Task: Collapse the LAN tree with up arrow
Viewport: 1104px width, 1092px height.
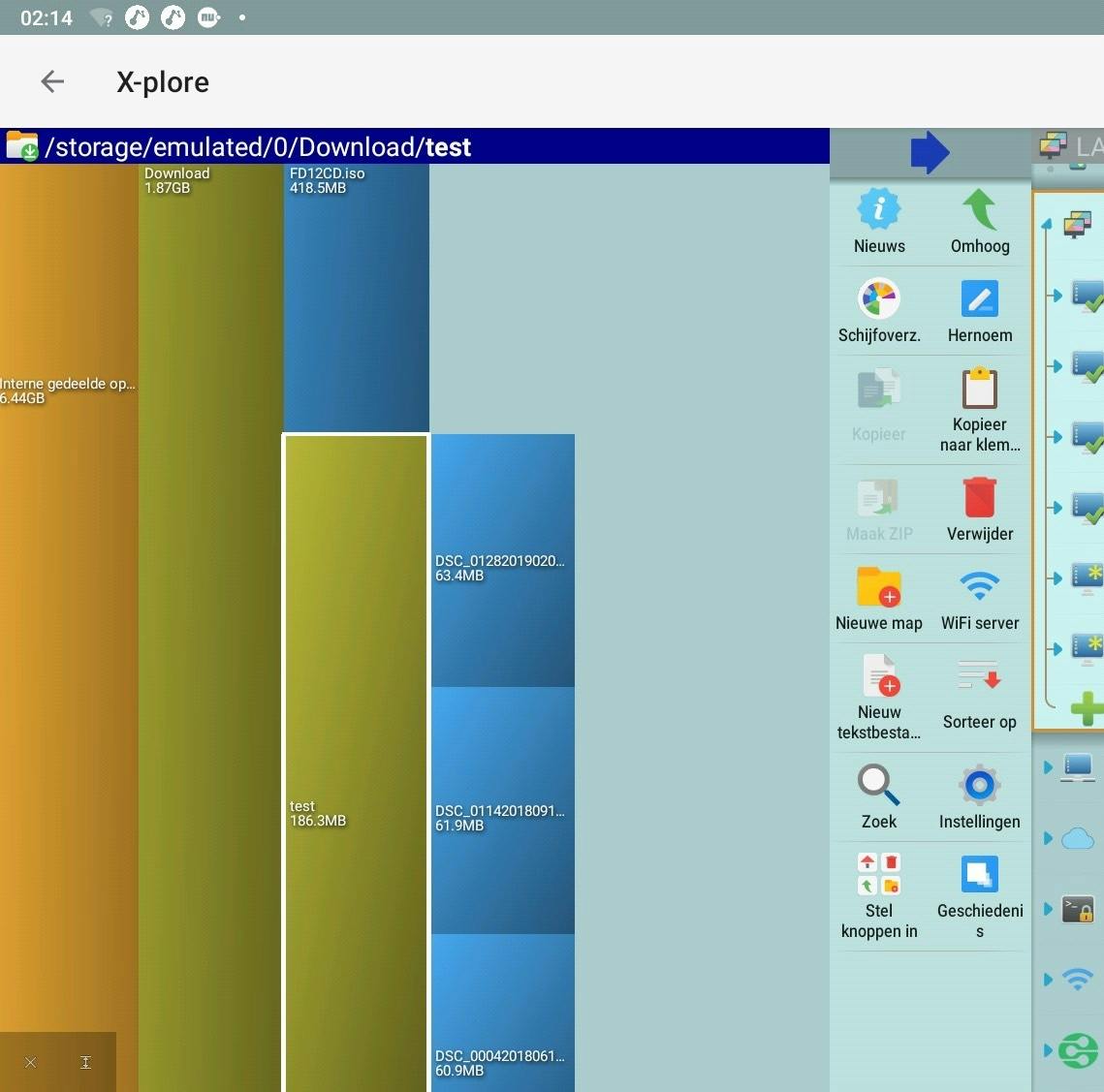Action: [1047, 224]
